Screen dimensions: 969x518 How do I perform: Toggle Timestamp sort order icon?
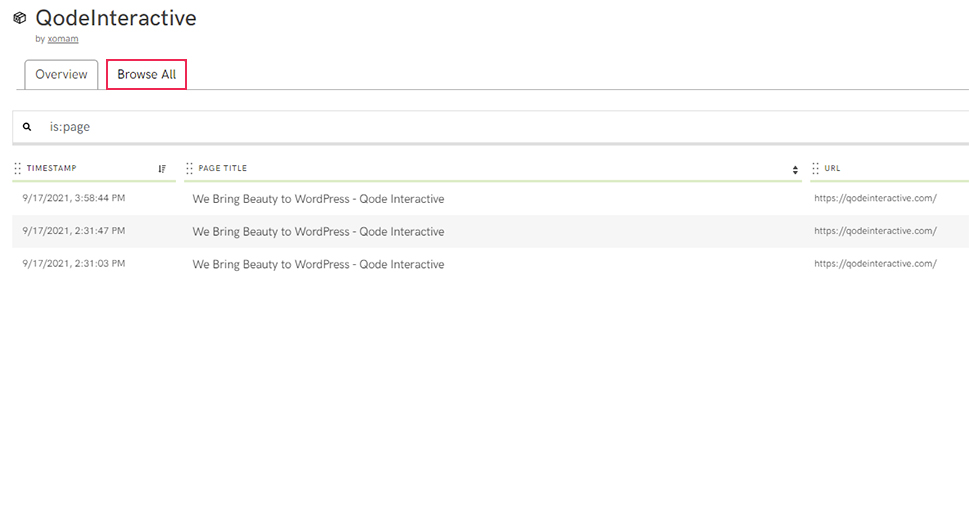[162, 169]
